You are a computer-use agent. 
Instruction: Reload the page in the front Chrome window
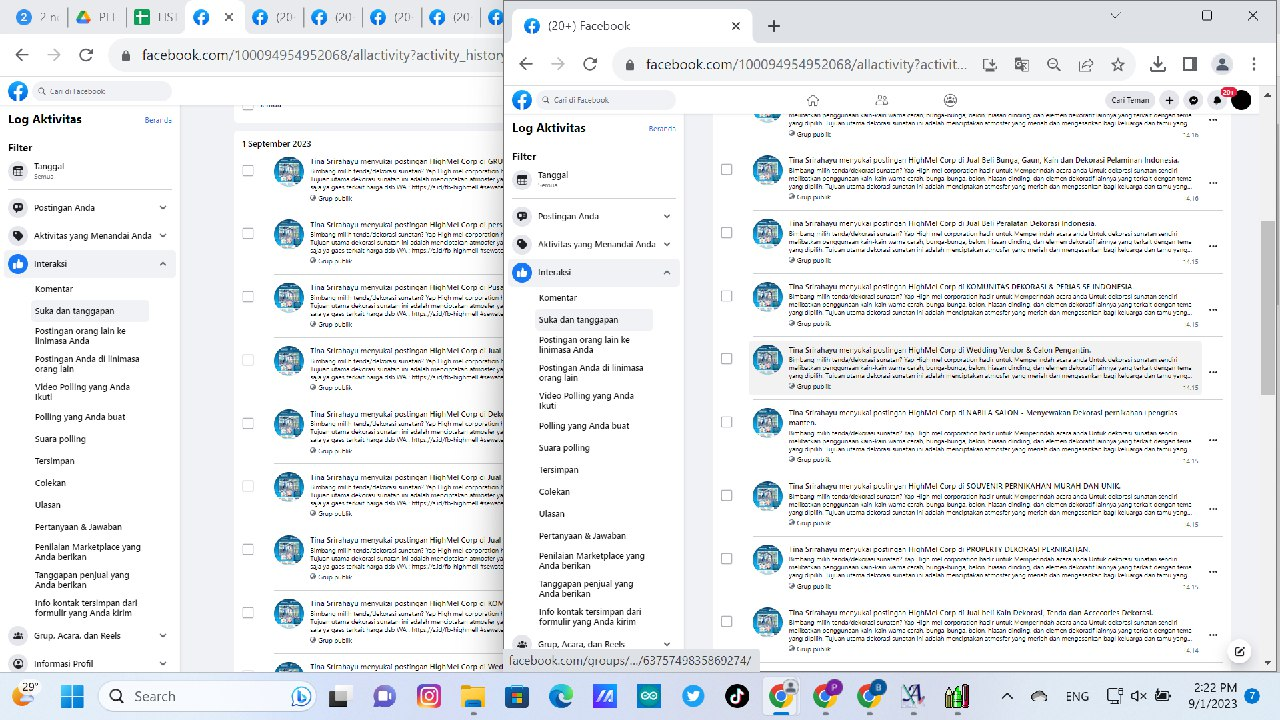(x=590, y=64)
